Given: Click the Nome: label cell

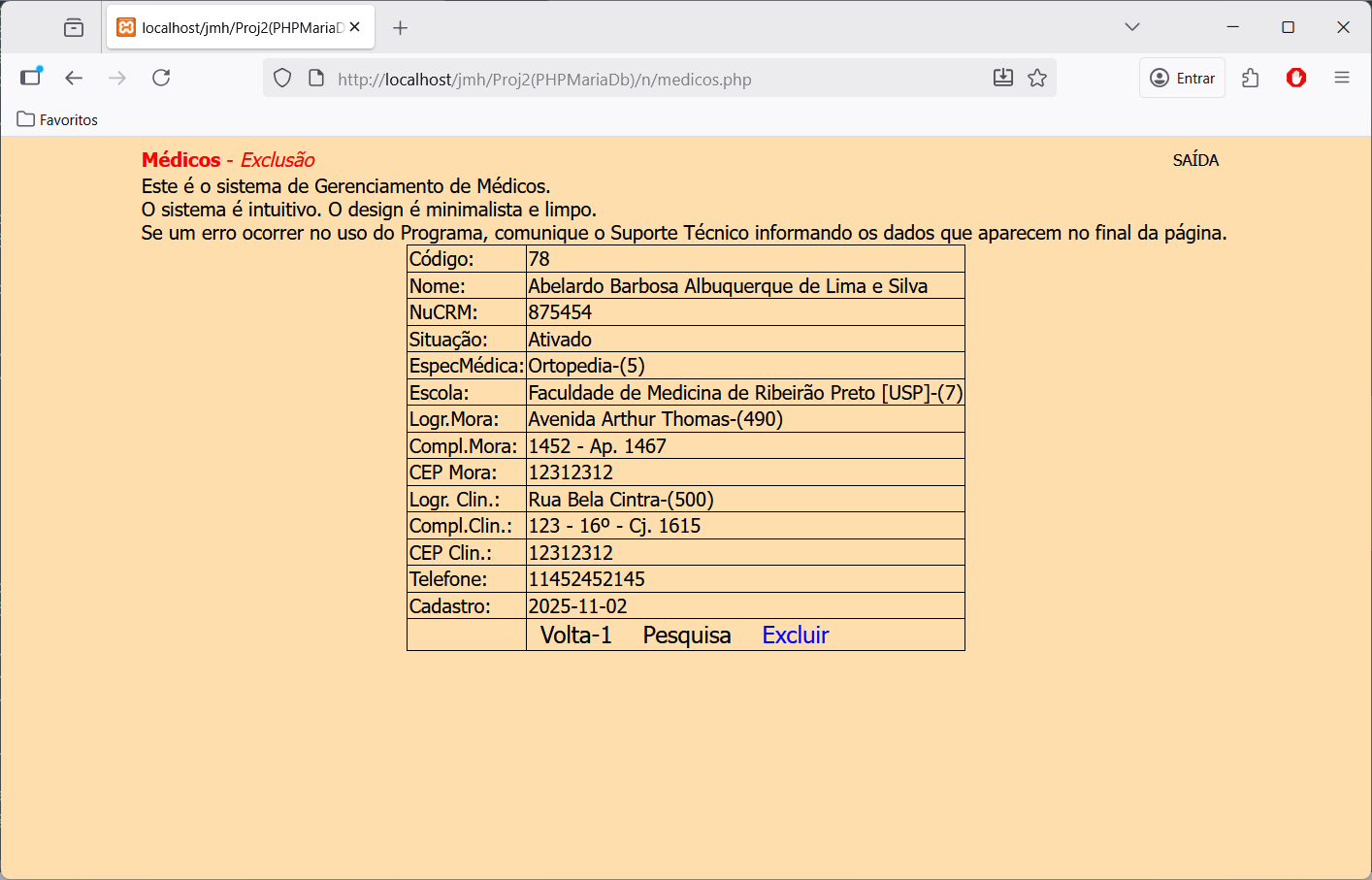Looking at the screenshot, I should pos(467,285).
